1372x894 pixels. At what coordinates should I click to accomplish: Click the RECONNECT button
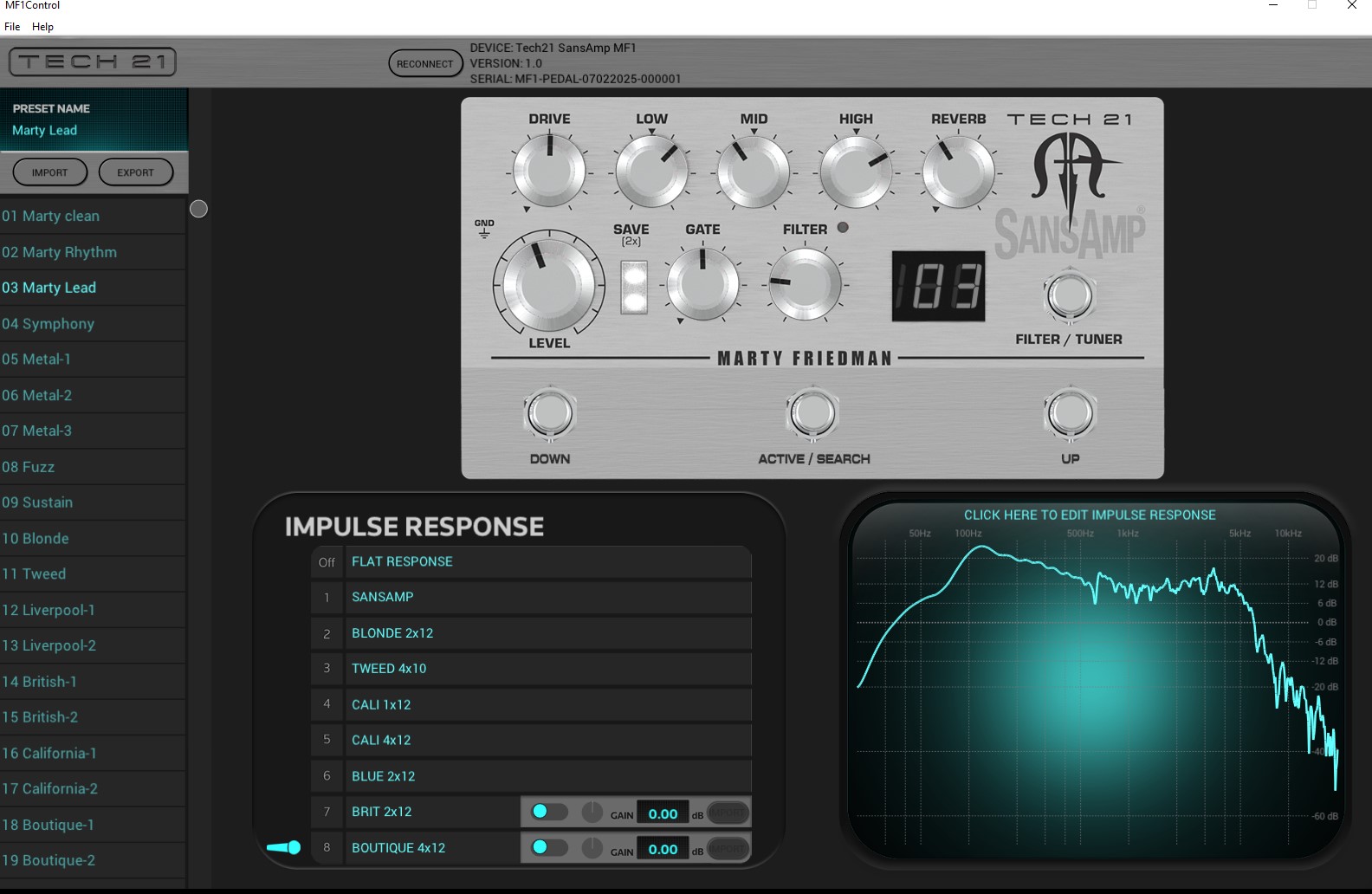tap(425, 63)
